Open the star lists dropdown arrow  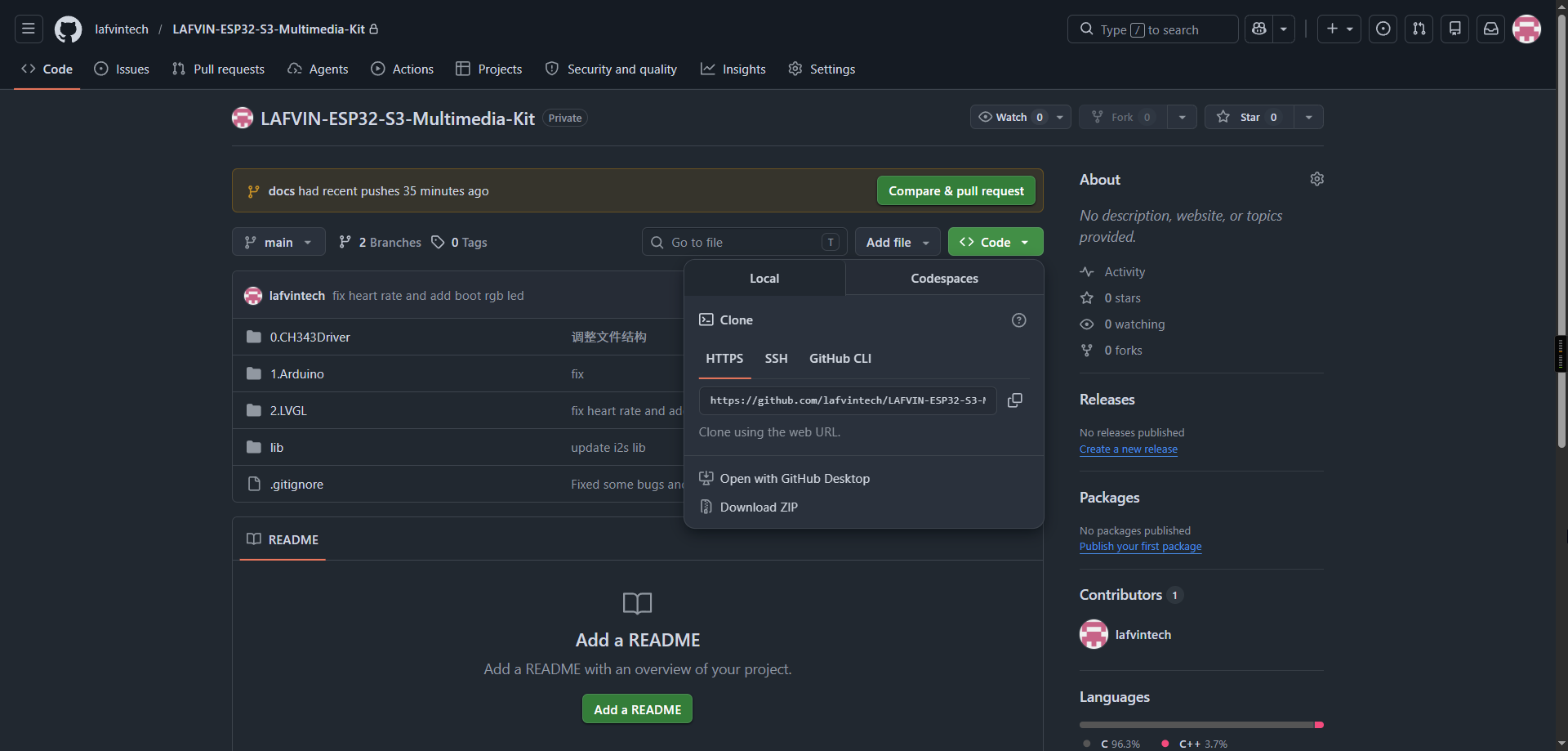coord(1308,117)
